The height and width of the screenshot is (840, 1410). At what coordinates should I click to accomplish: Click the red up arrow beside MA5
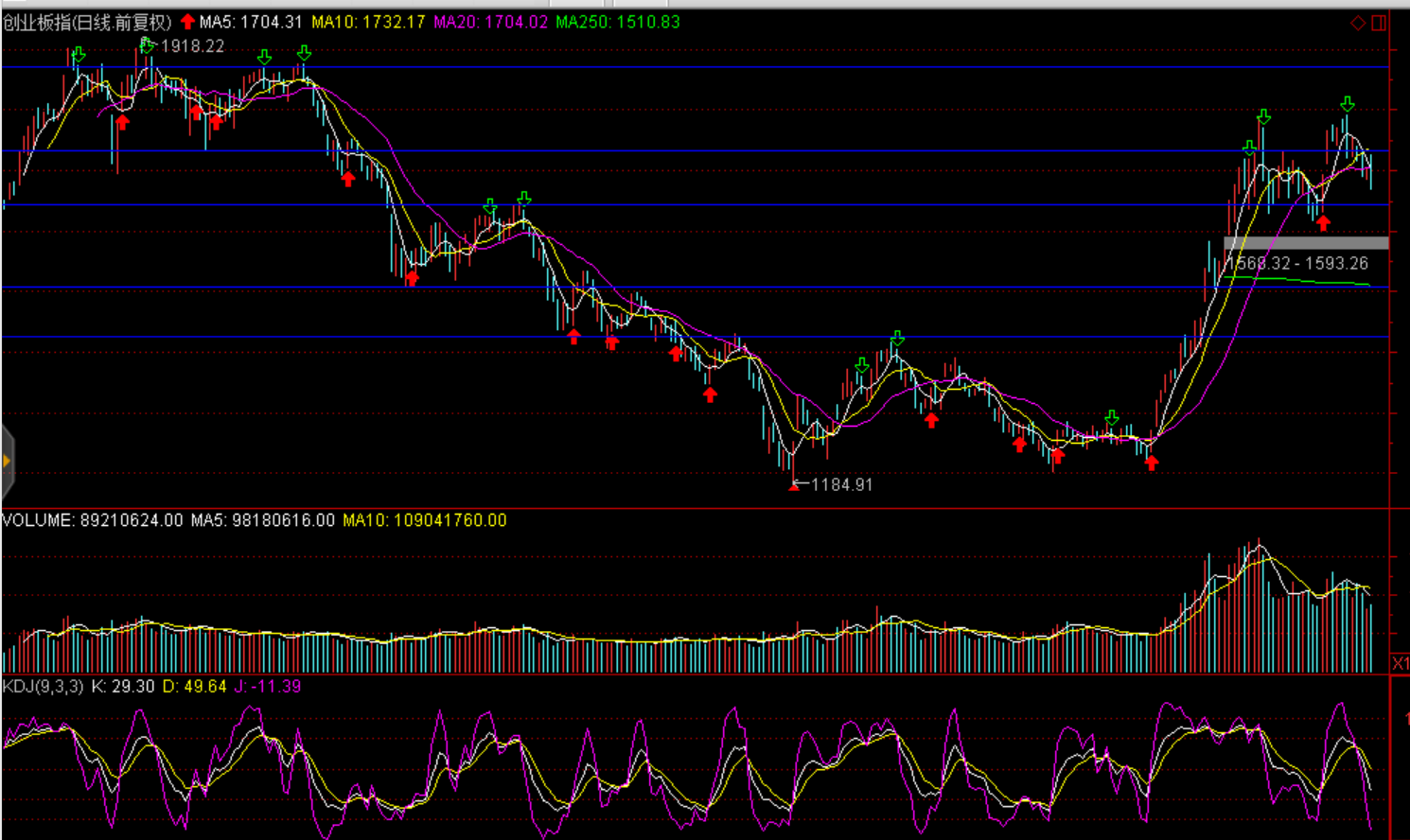pos(188,22)
